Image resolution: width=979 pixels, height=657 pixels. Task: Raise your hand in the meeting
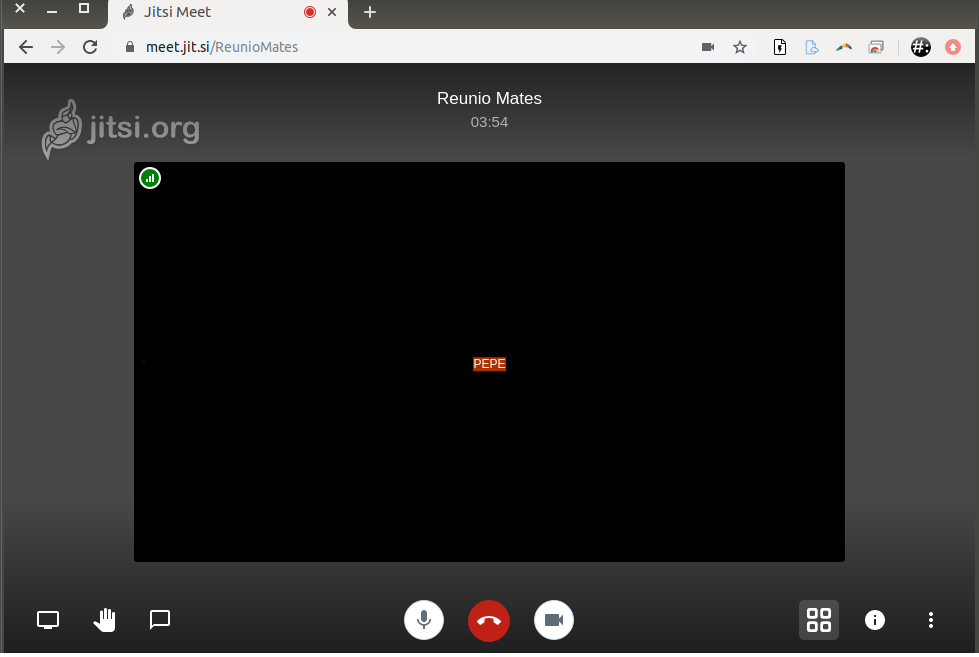point(104,620)
